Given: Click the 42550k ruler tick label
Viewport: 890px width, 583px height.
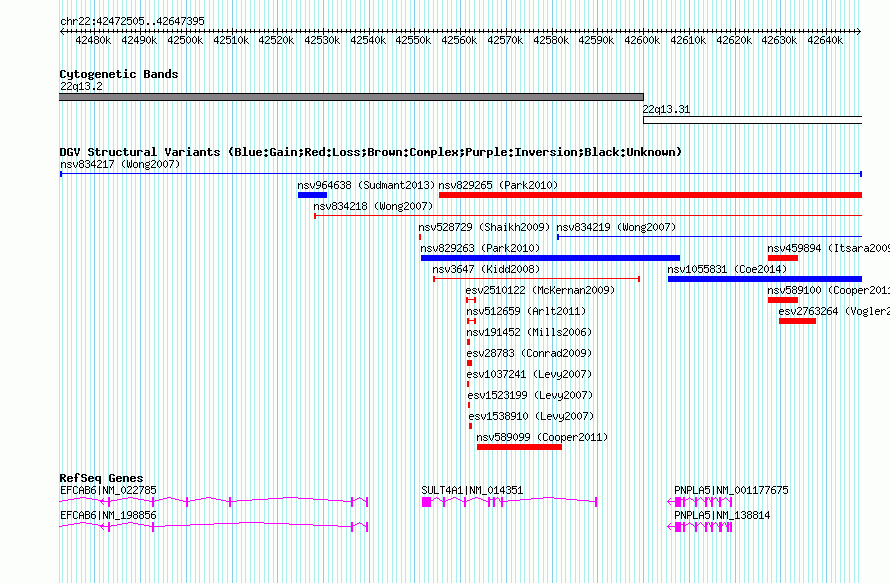Looking at the screenshot, I should click(413, 40).
